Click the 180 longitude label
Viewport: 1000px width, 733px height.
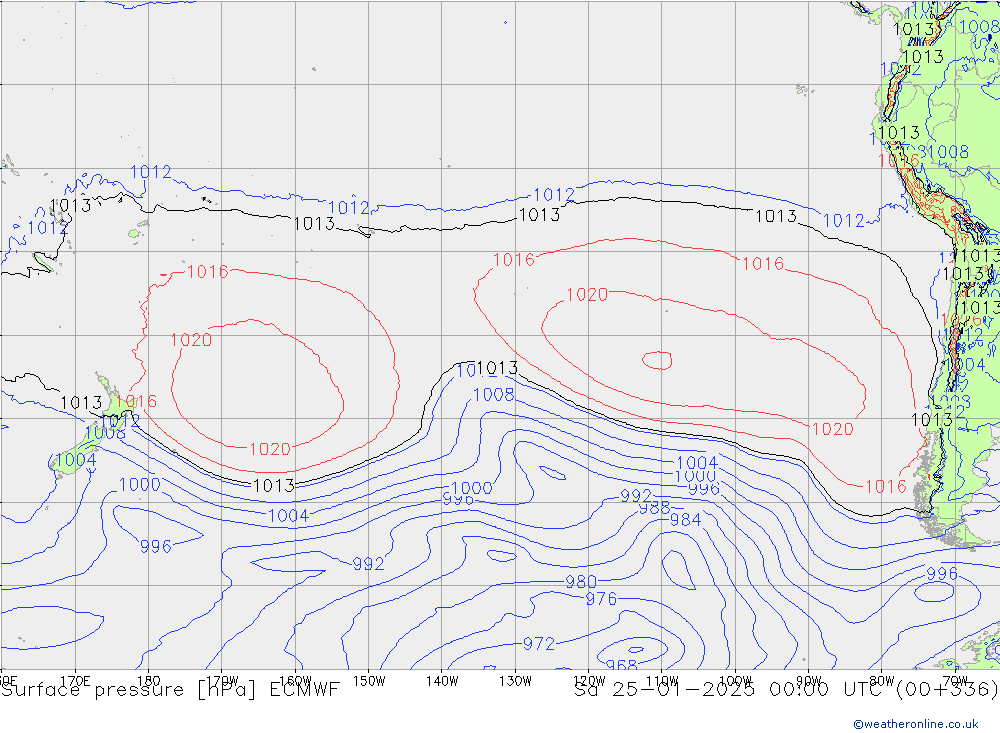[149, 680]
